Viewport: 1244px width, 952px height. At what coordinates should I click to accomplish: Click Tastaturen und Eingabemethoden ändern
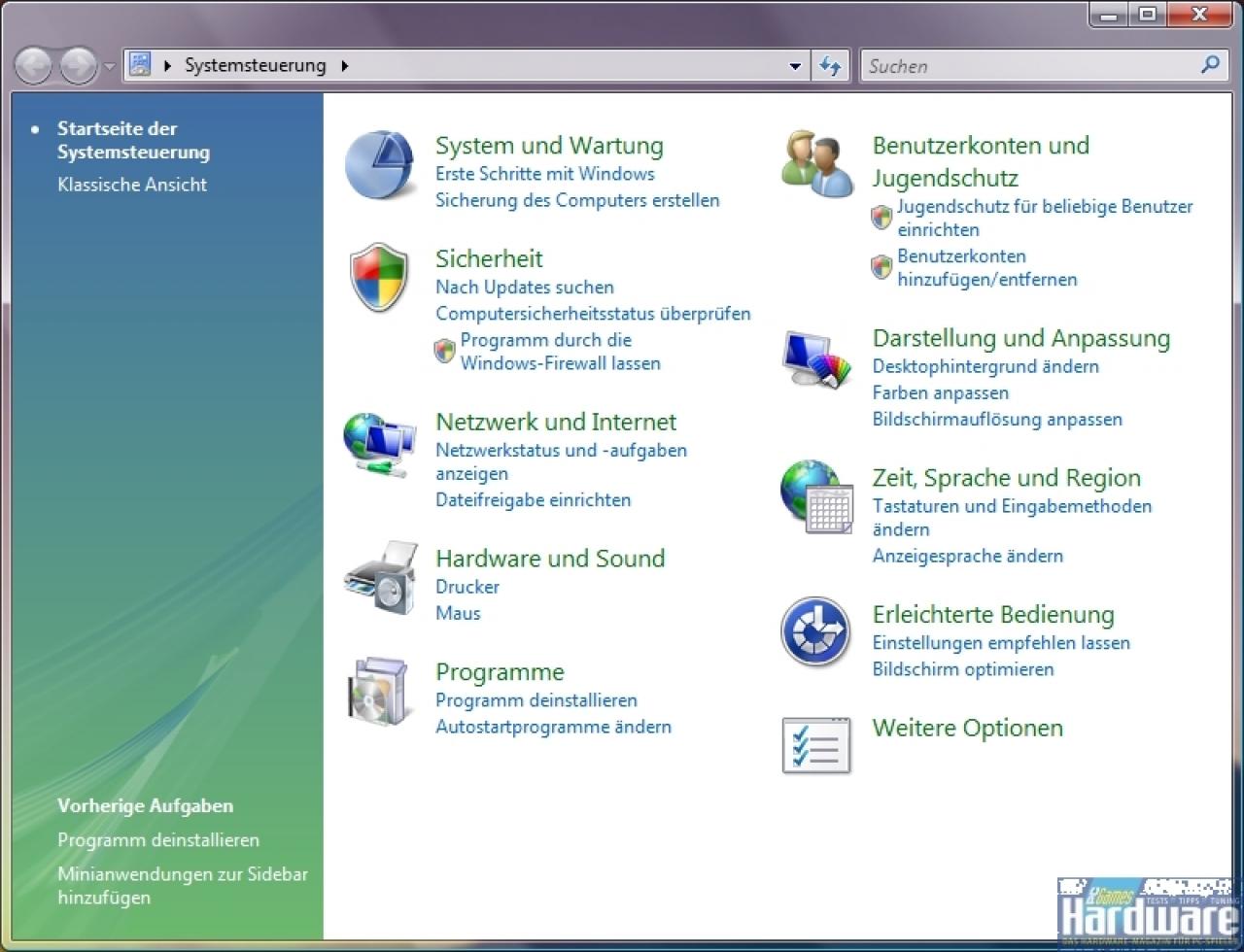[1012, 518]
